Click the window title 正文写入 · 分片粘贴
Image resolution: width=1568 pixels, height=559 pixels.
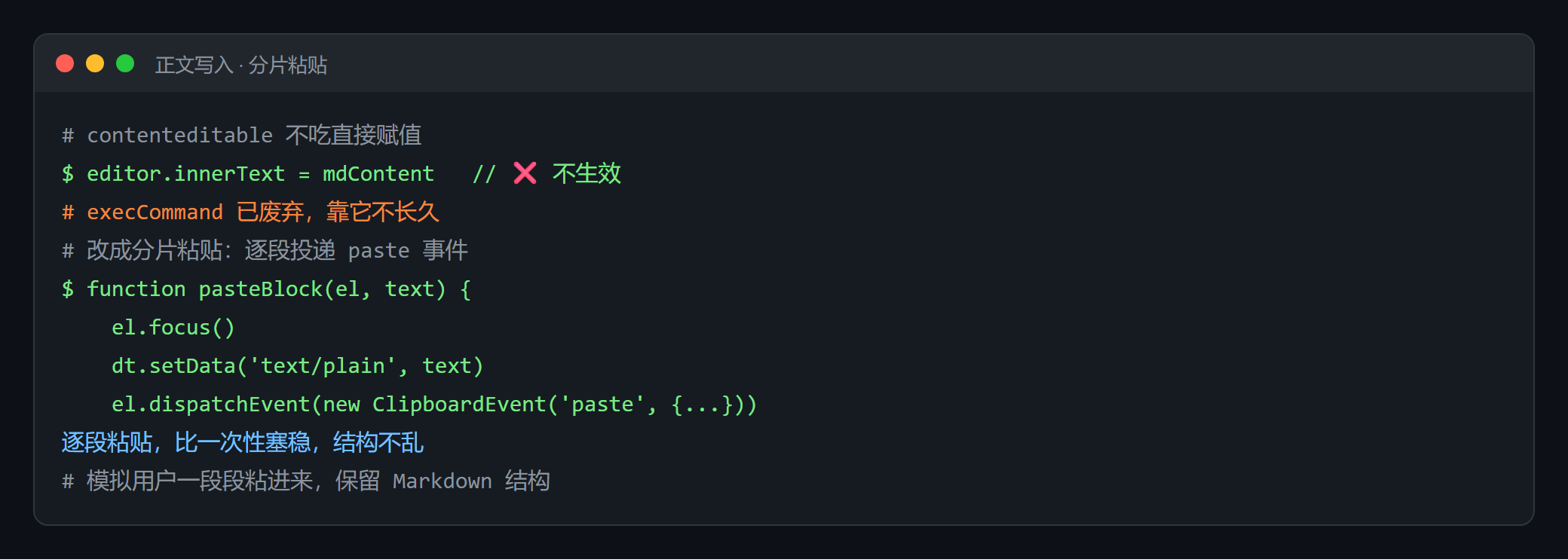[x=241, y=65]
